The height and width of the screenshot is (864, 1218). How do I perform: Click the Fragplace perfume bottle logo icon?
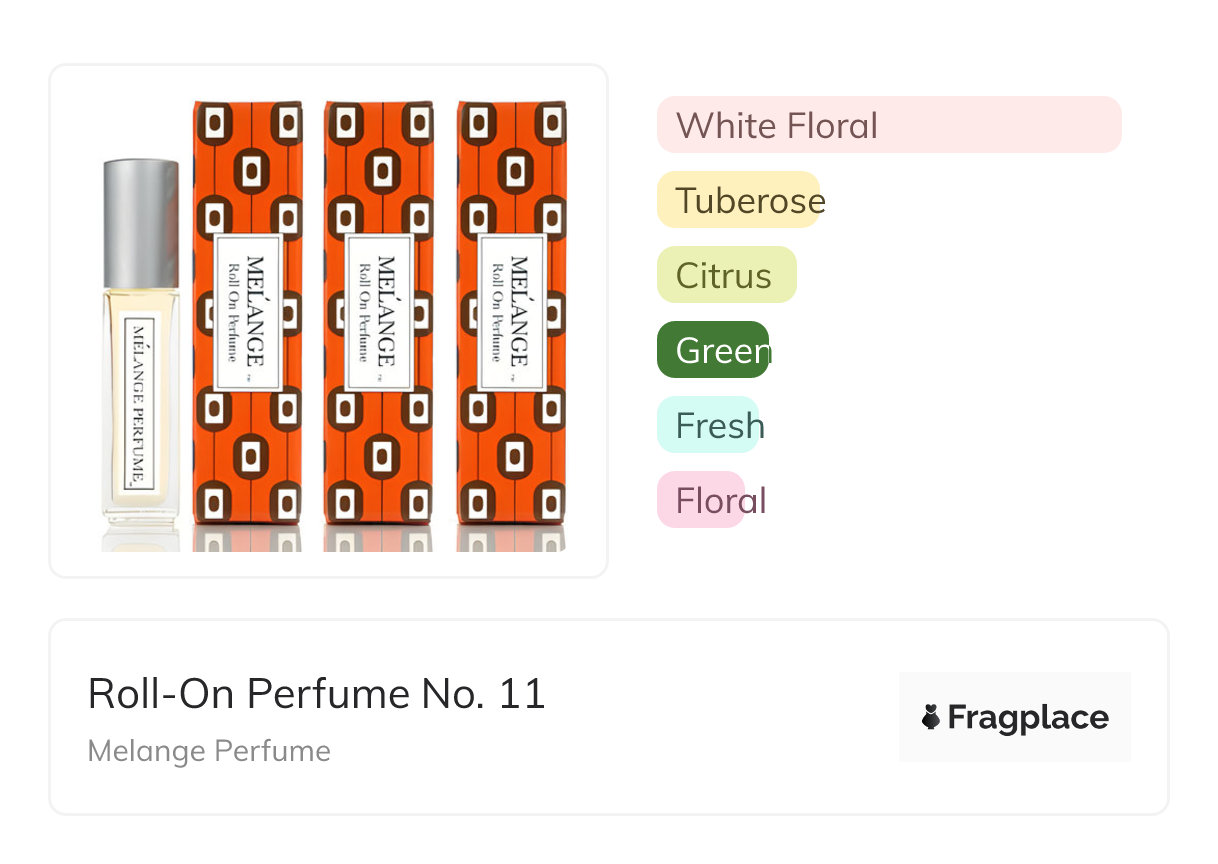931,717
